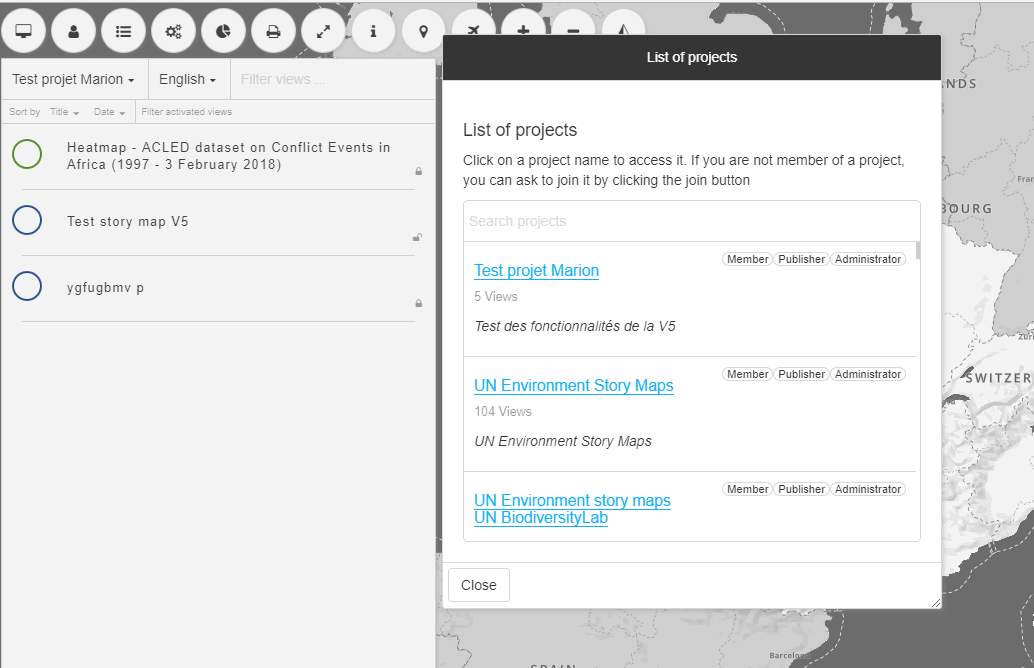
Task: Click the 'List of projects' dialog title bar
Action: [692, 57]
